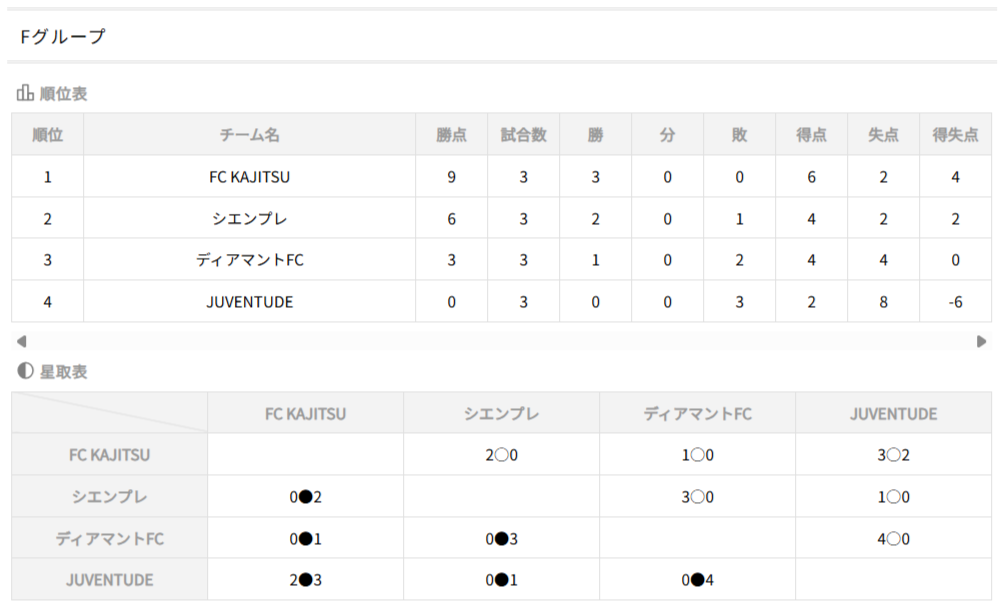Click FC KAJITSU vs JUVENTUDE 3○2 result
Viewport: 1003px width, 609px height.
[x=893, y=455]
